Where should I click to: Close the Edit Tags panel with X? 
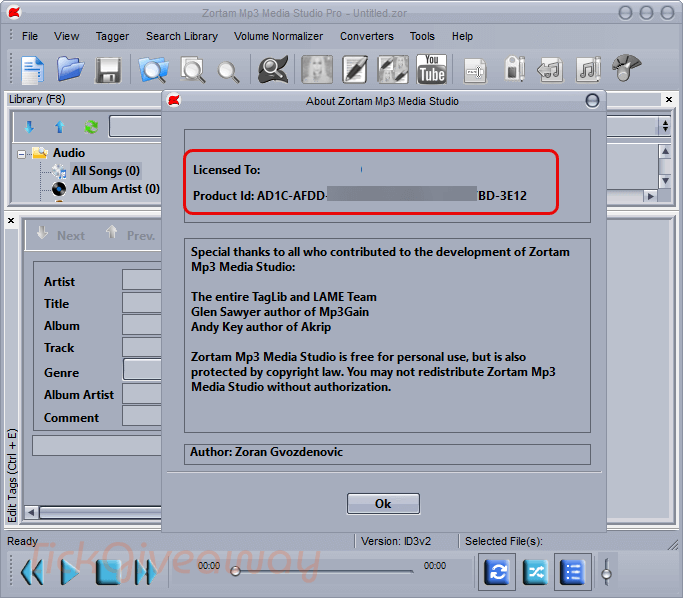coord(11,221)
